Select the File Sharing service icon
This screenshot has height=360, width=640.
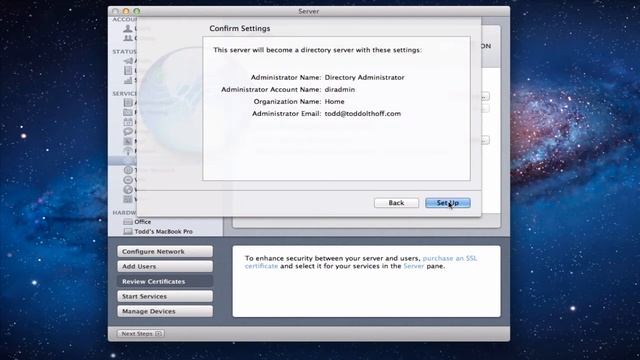click(x=128, y=112)
